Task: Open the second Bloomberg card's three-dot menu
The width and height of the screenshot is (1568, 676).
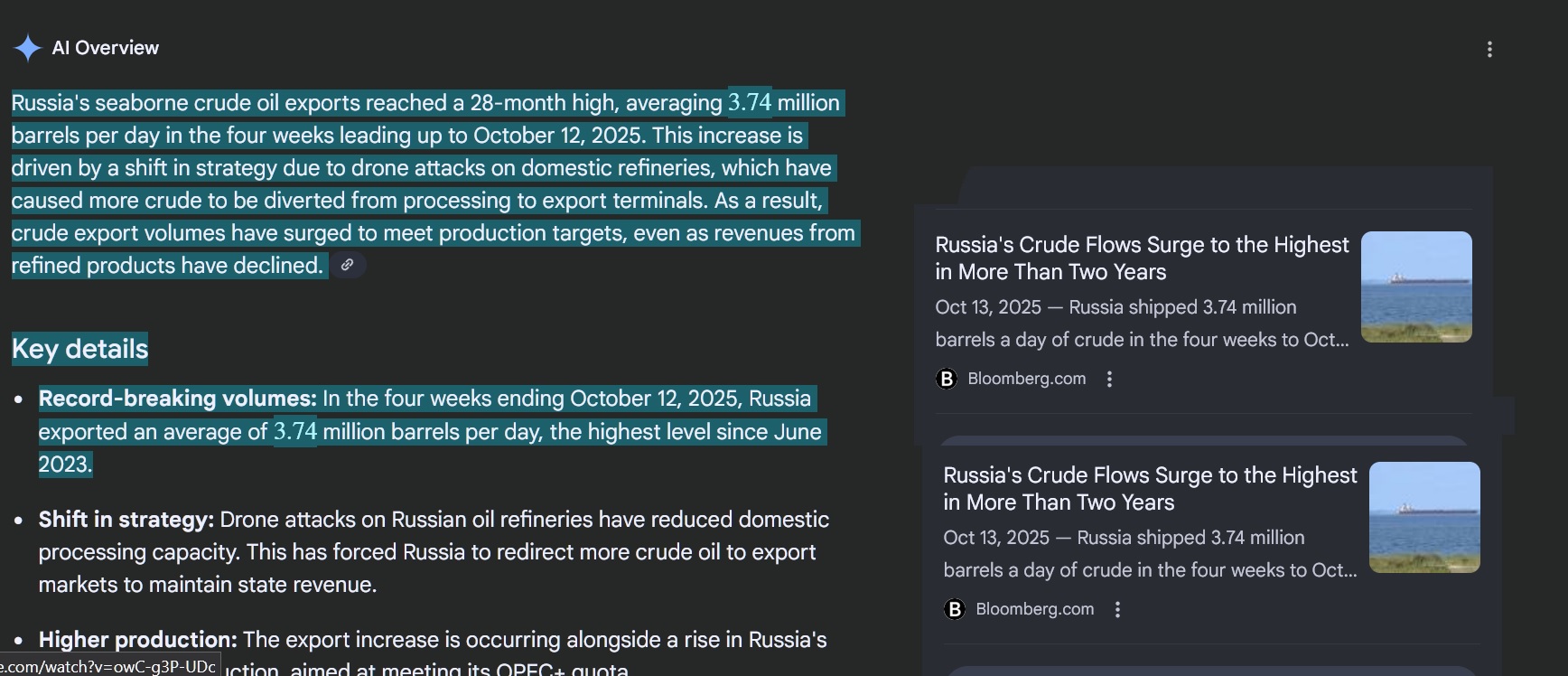Action: [x=1117, y=610]
